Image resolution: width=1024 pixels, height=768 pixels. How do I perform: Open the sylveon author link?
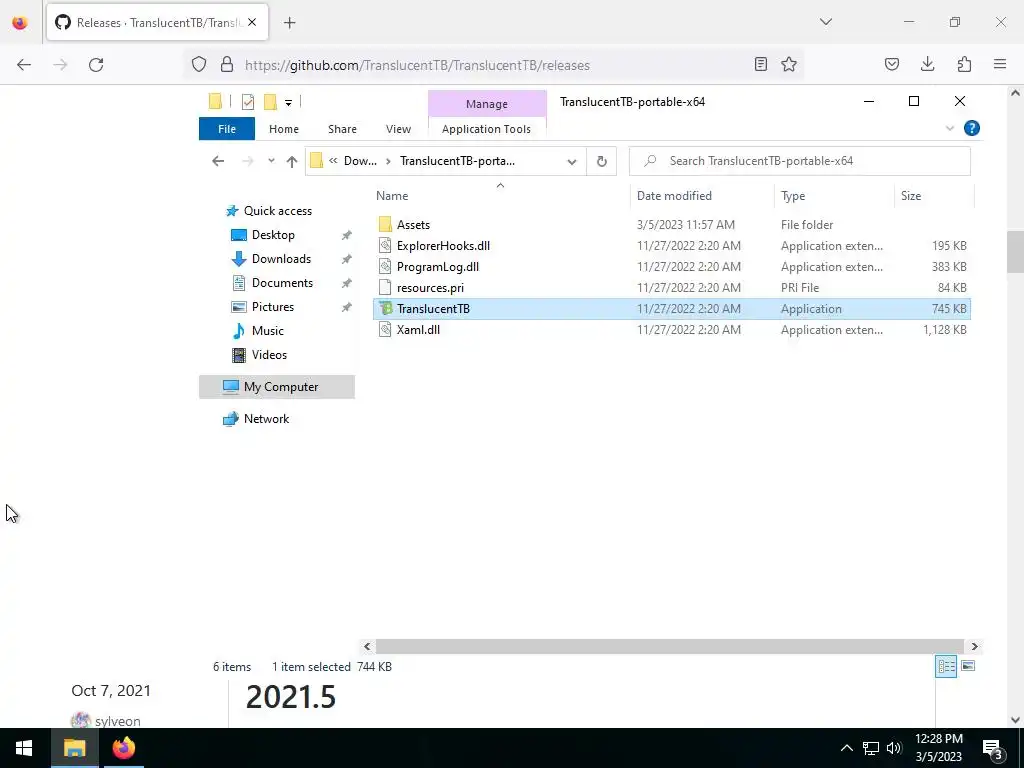point(118,721)
